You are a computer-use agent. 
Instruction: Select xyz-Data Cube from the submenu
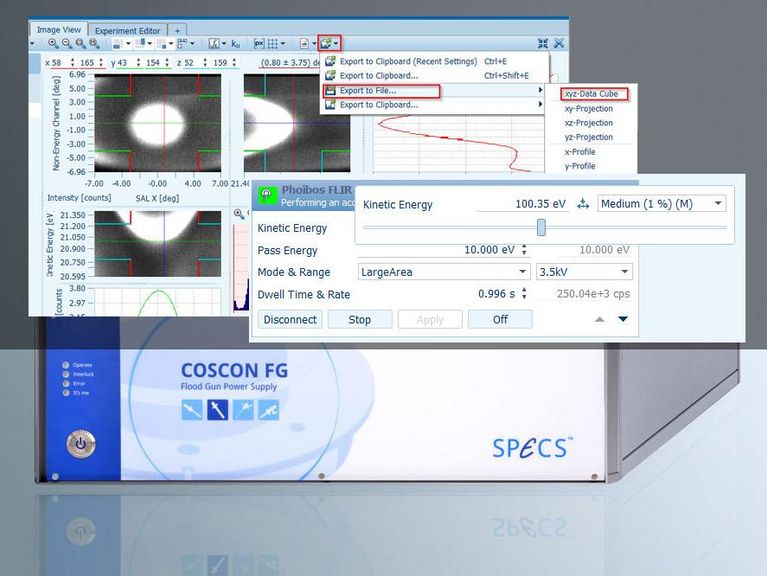[x=591, y=94]
